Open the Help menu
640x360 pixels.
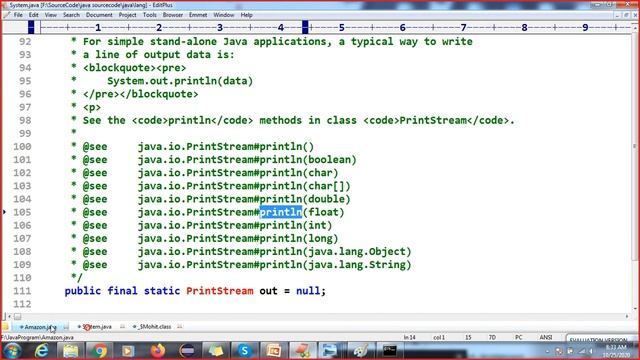[x=247, y=15]
